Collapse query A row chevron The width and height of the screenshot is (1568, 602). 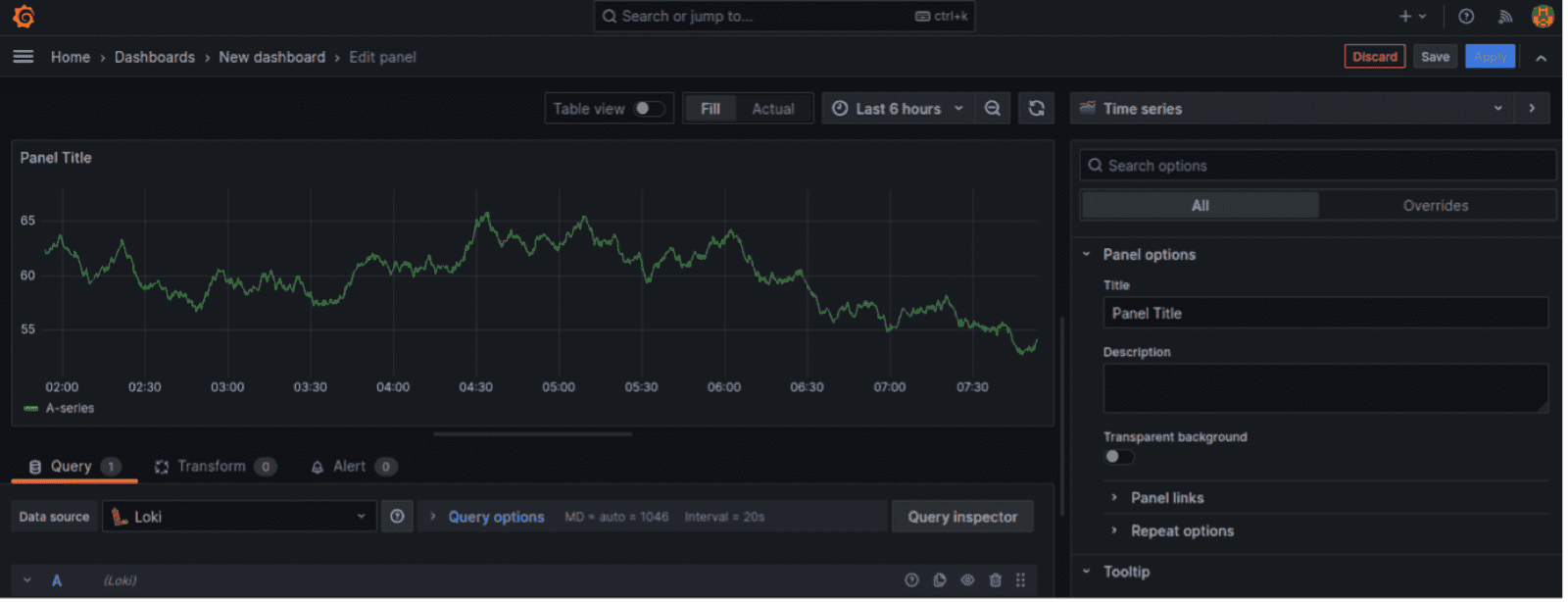pyautogui.click(x=27, y=580)
